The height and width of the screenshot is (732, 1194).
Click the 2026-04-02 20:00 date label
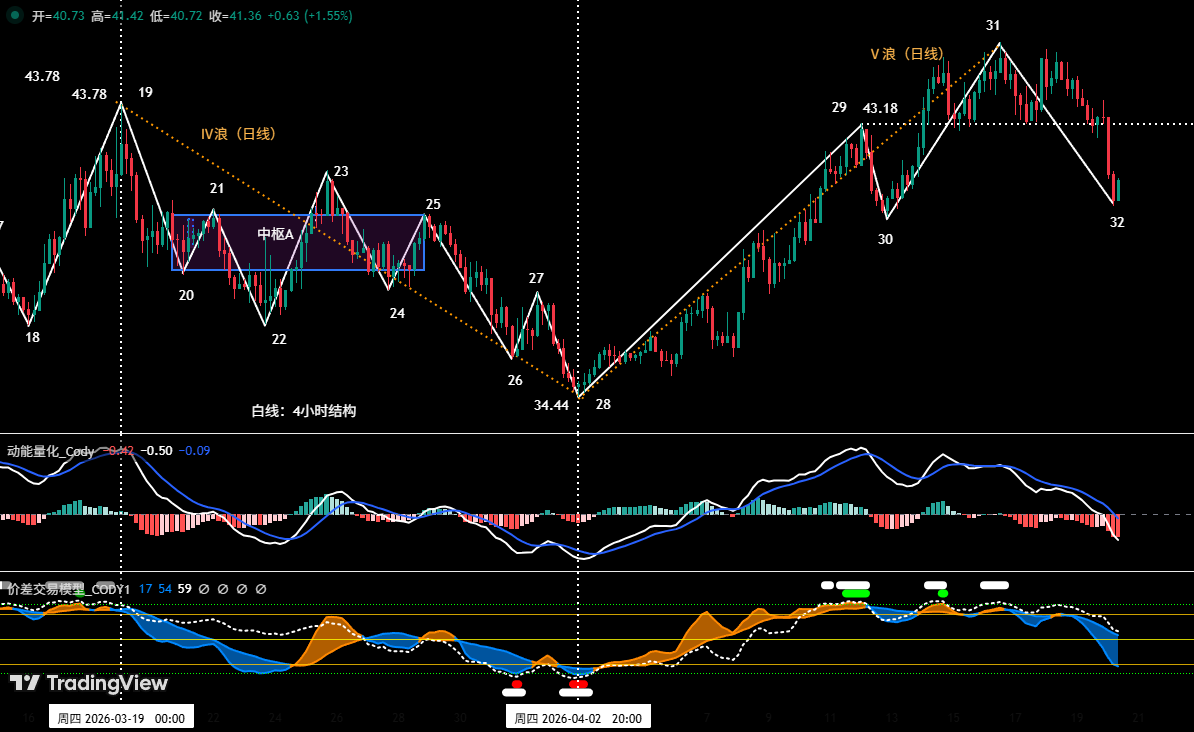tap(578, 717)
